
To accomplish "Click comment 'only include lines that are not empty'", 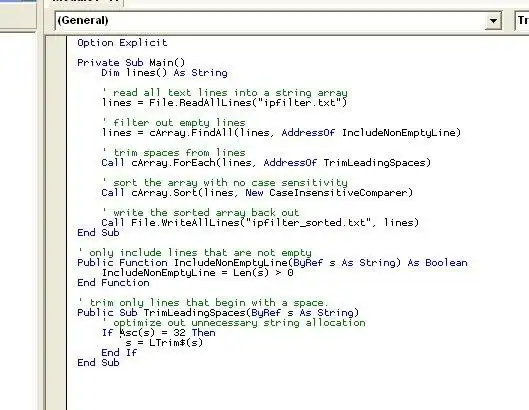I will click(x=195, y=253).
